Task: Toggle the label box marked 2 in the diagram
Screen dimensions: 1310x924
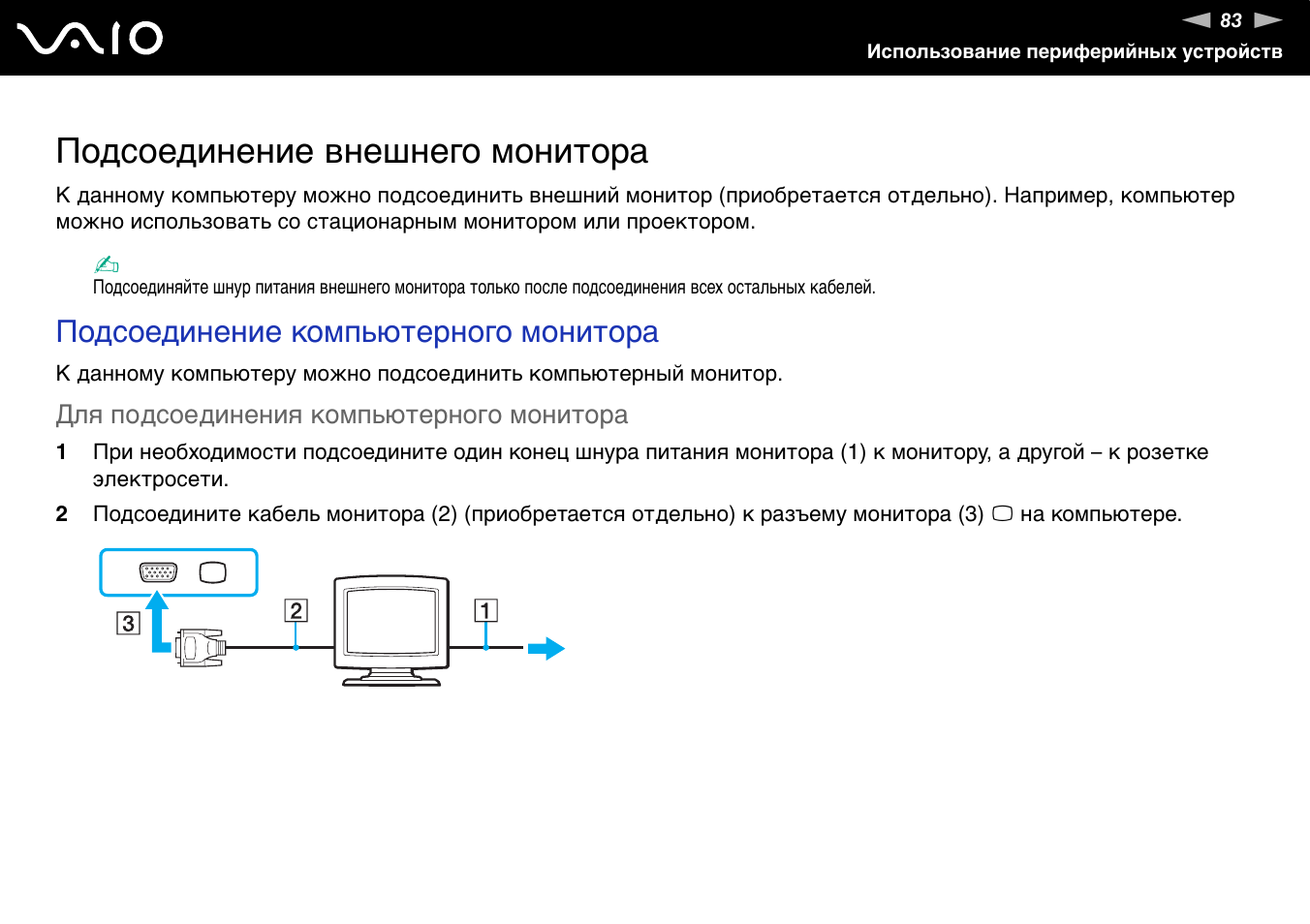Action: 296,611
